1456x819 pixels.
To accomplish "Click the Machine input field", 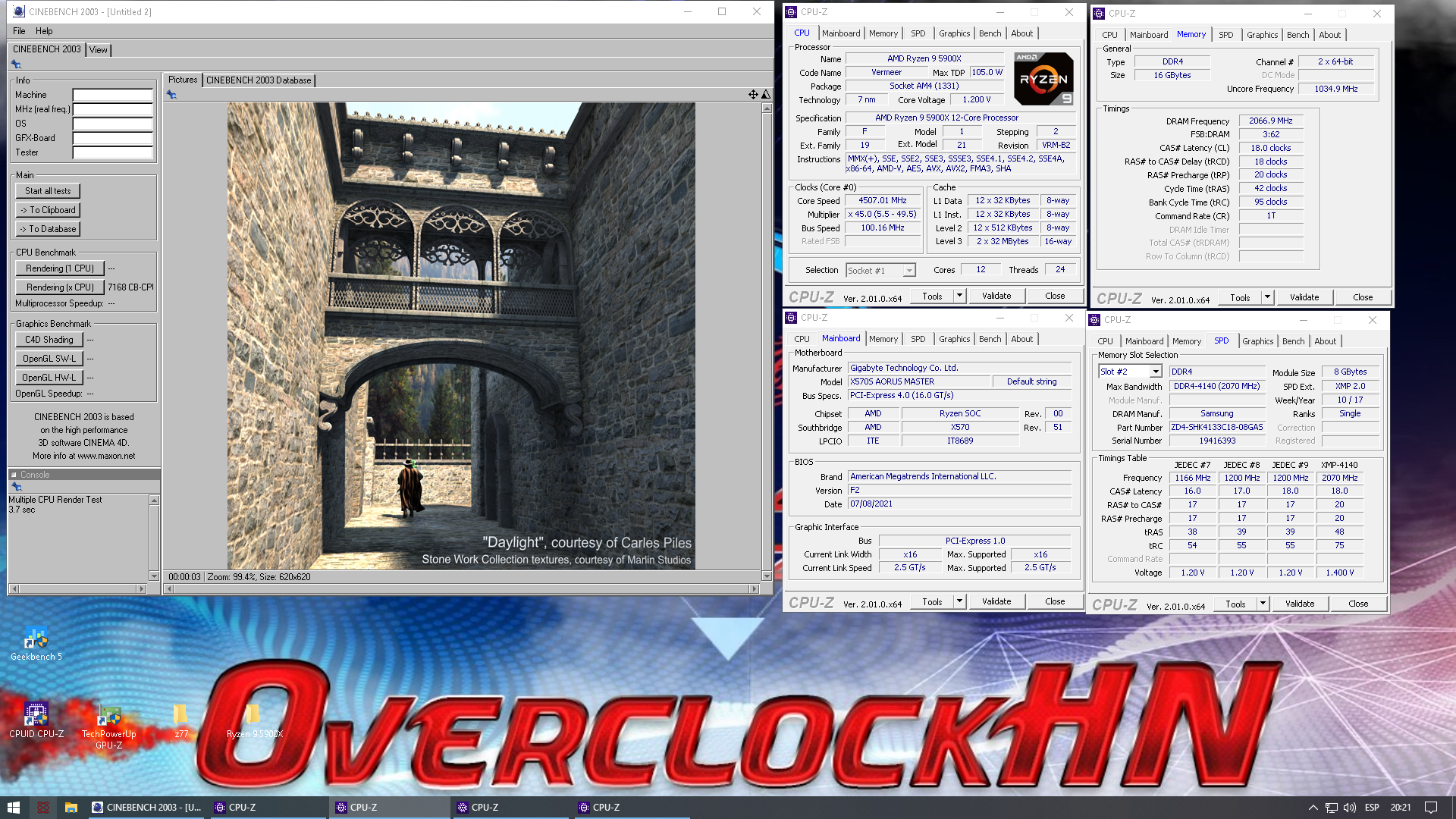I will 113,96.
